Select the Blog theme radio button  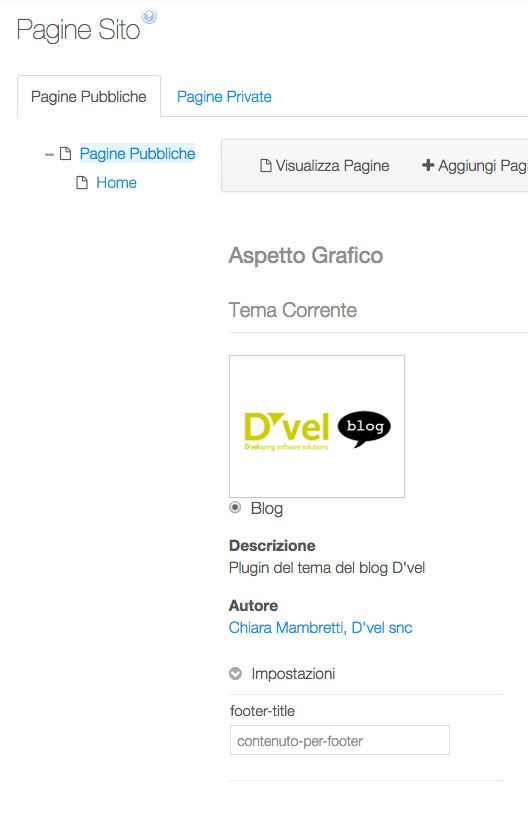[x=235, y=507]
